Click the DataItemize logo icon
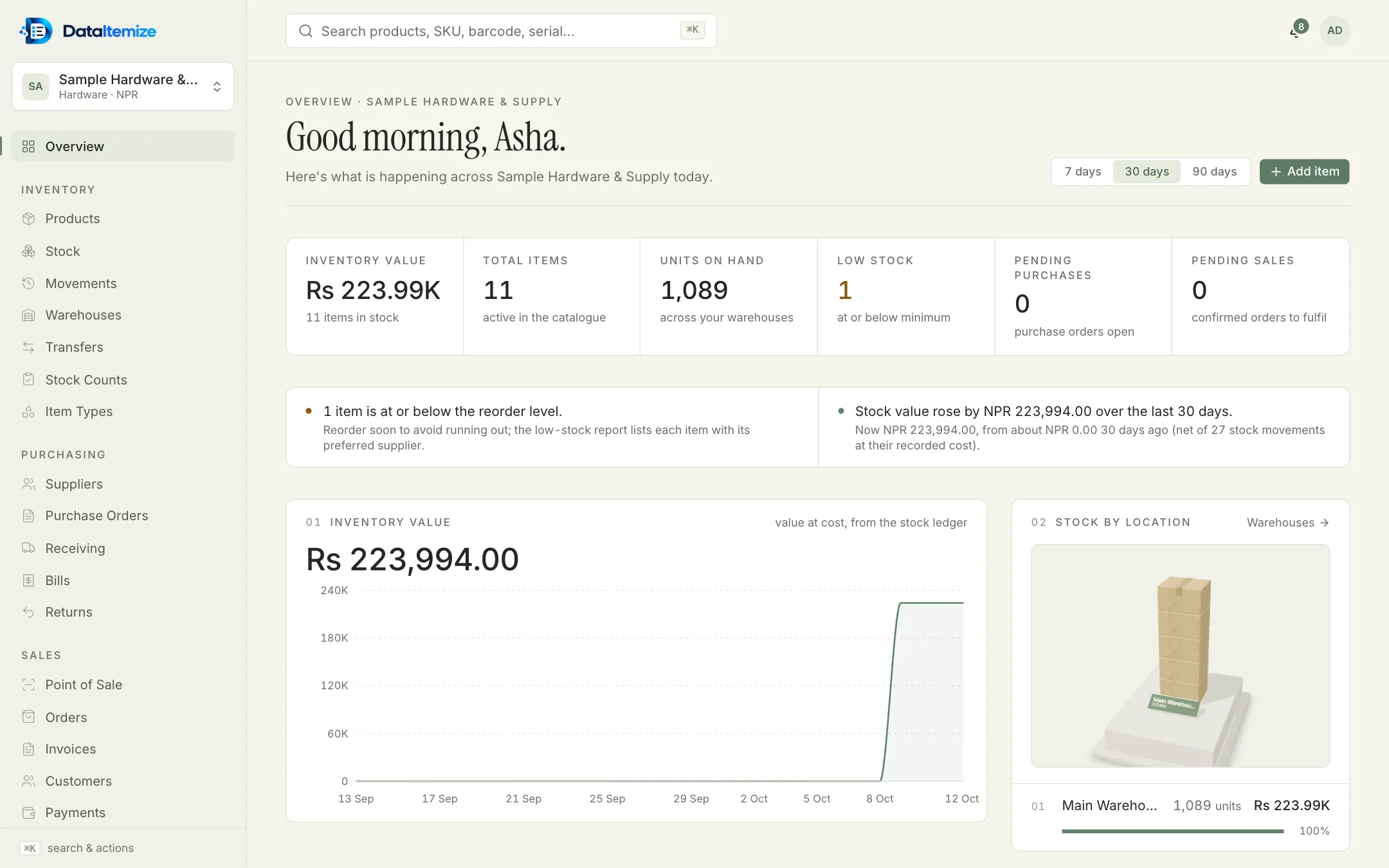Image resolution: width=1389 pixels, height=868 pixels. [x=36, y=31]
